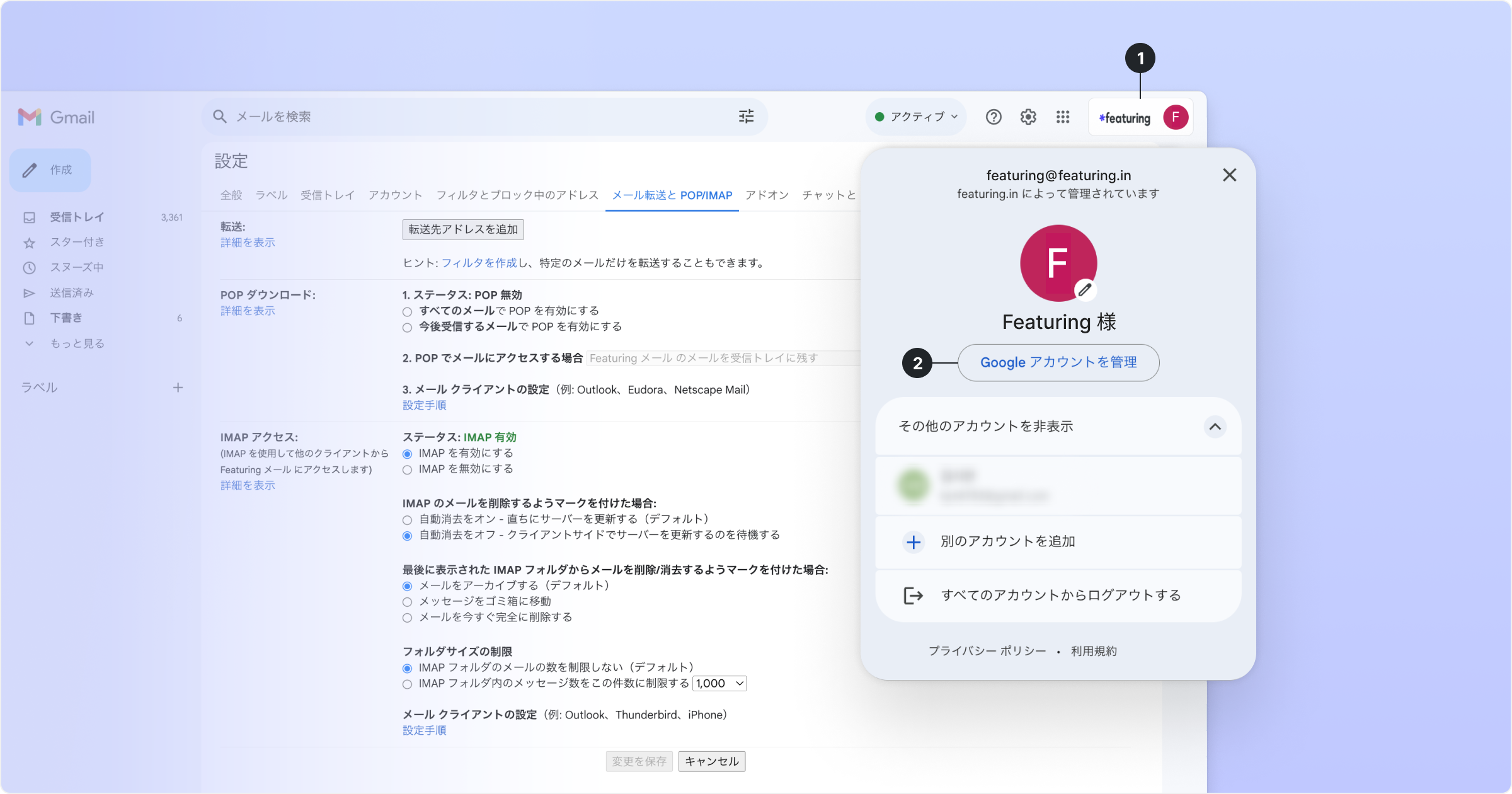Switch to the アカウント settings tab
This screenshot has height=794, width=1512.
[395, 195]
